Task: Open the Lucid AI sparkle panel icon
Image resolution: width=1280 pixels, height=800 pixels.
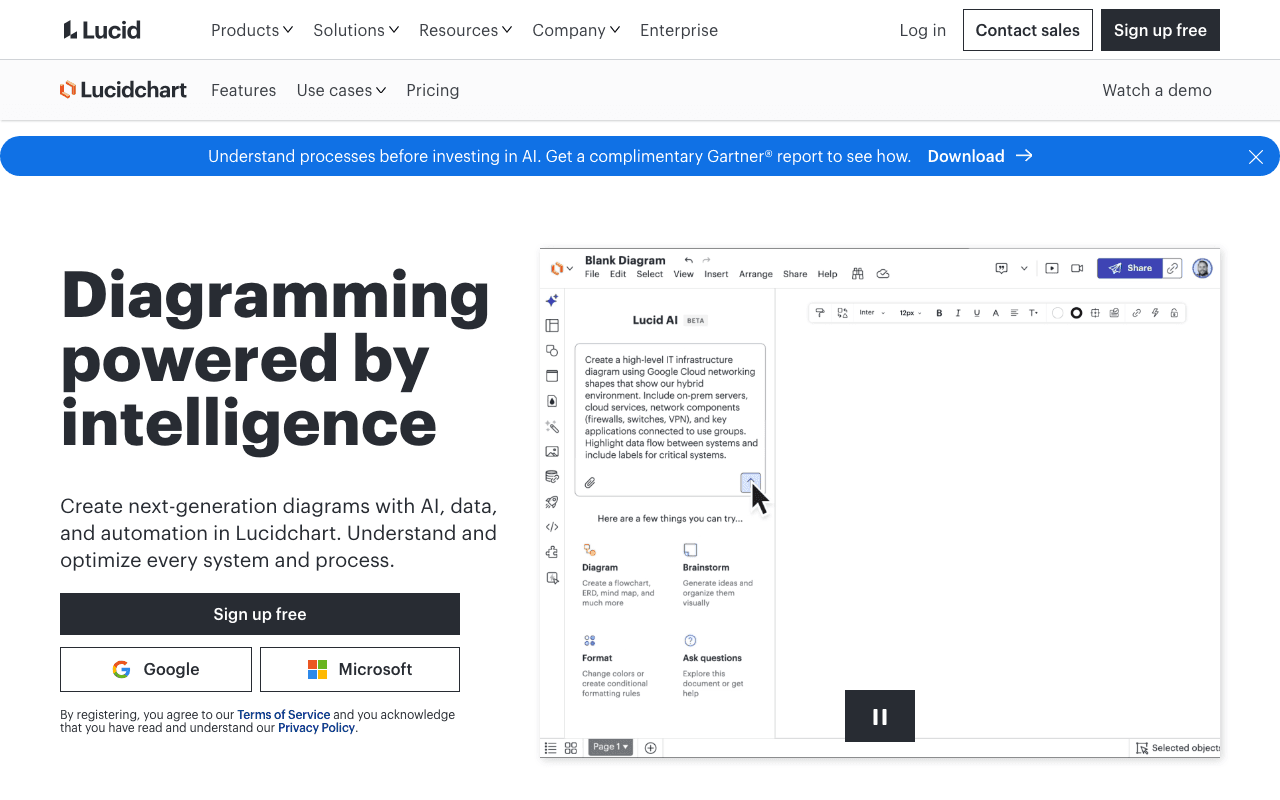Action: [x=551, y=300]
